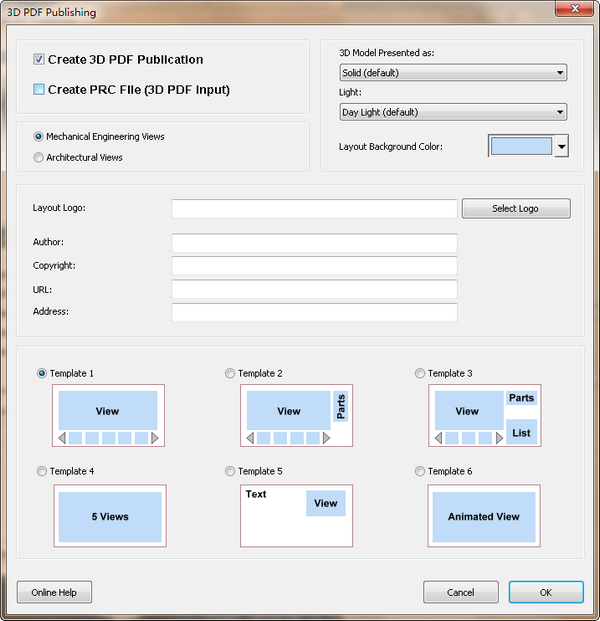The height and width of the screenshot is (621, 600).
Task: Click the Template 3 Parts List preview
Action: coord(484,415)
